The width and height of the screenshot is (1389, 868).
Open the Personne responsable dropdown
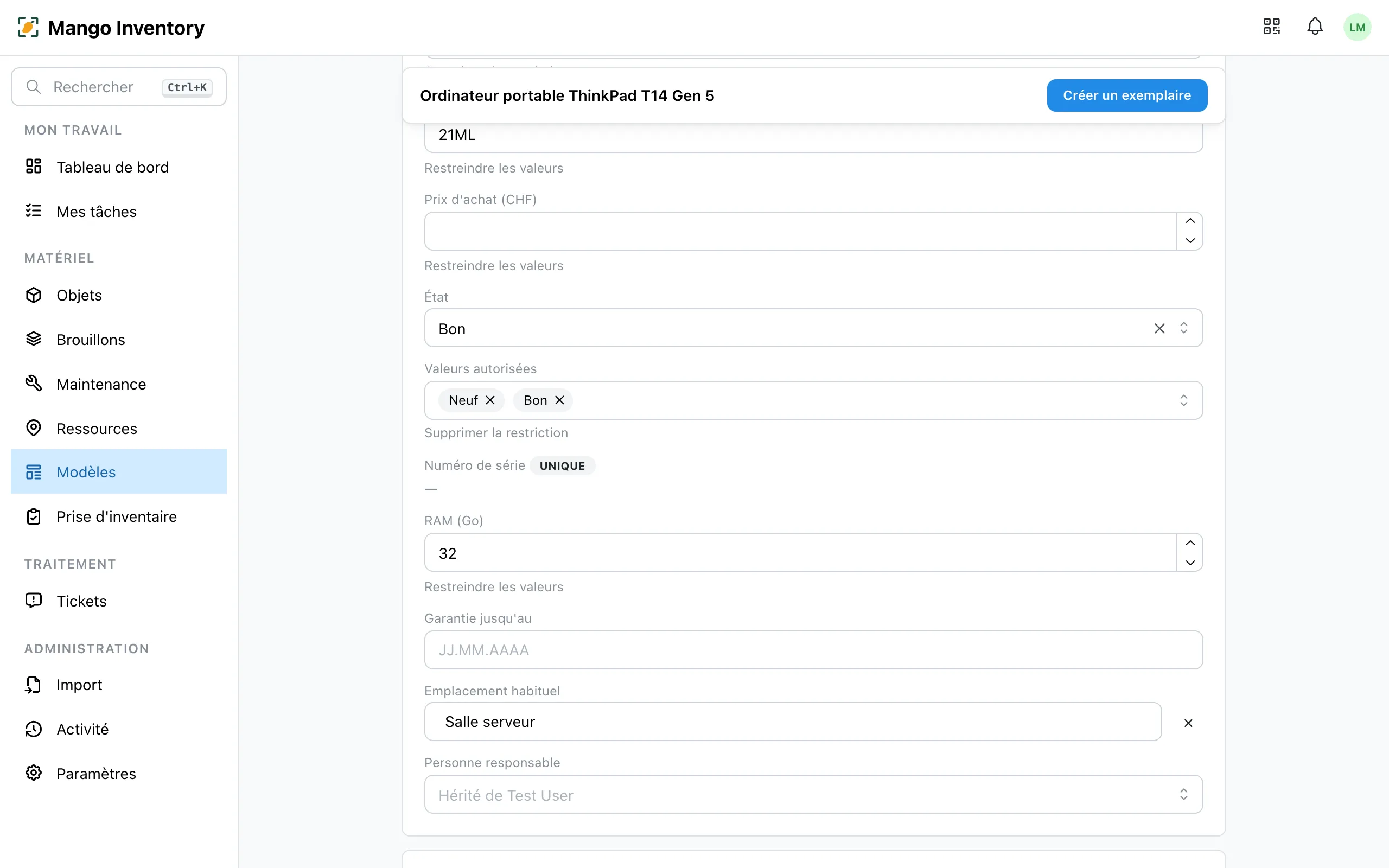[813, 795]
